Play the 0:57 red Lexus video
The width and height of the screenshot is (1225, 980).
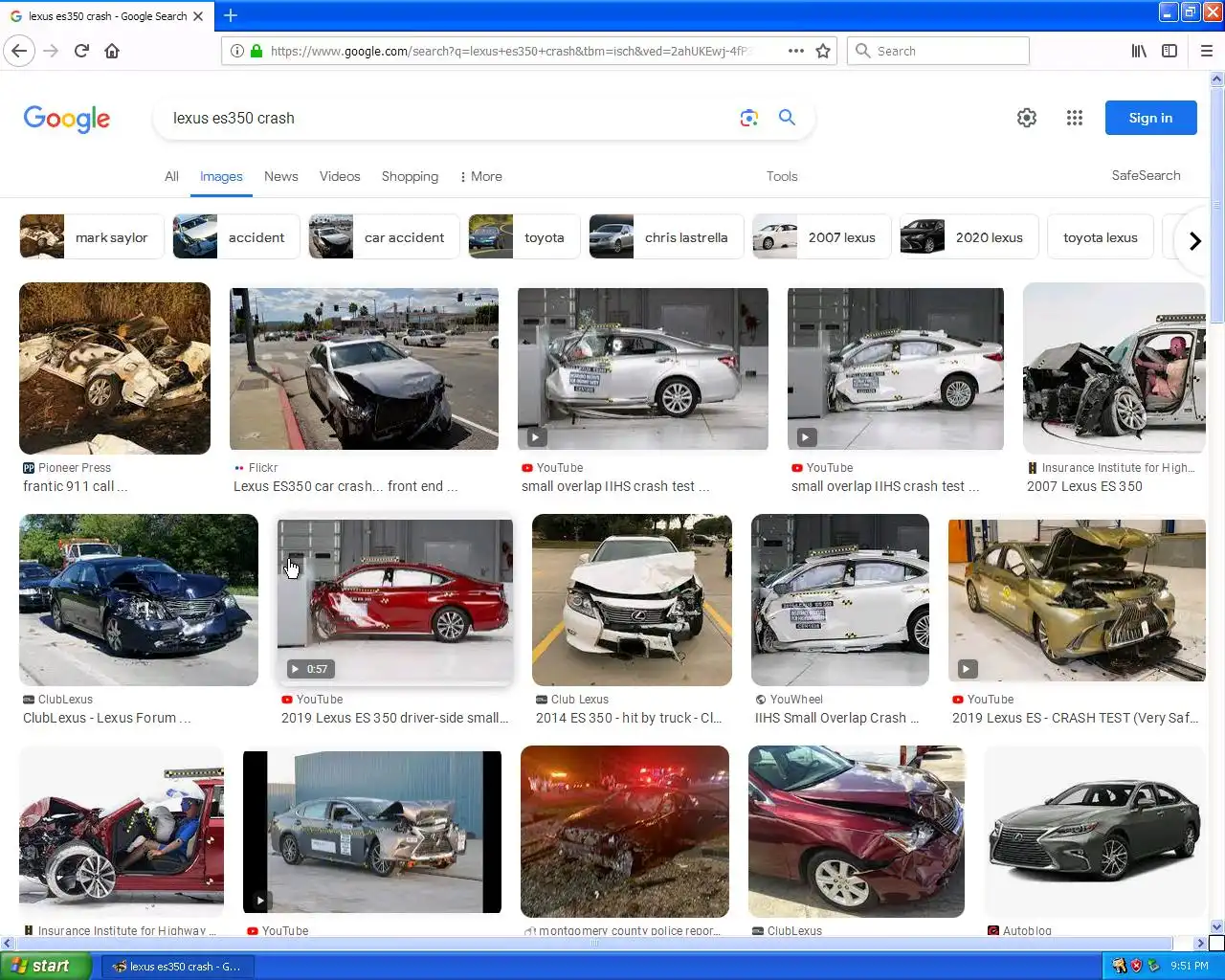(395, 600)
